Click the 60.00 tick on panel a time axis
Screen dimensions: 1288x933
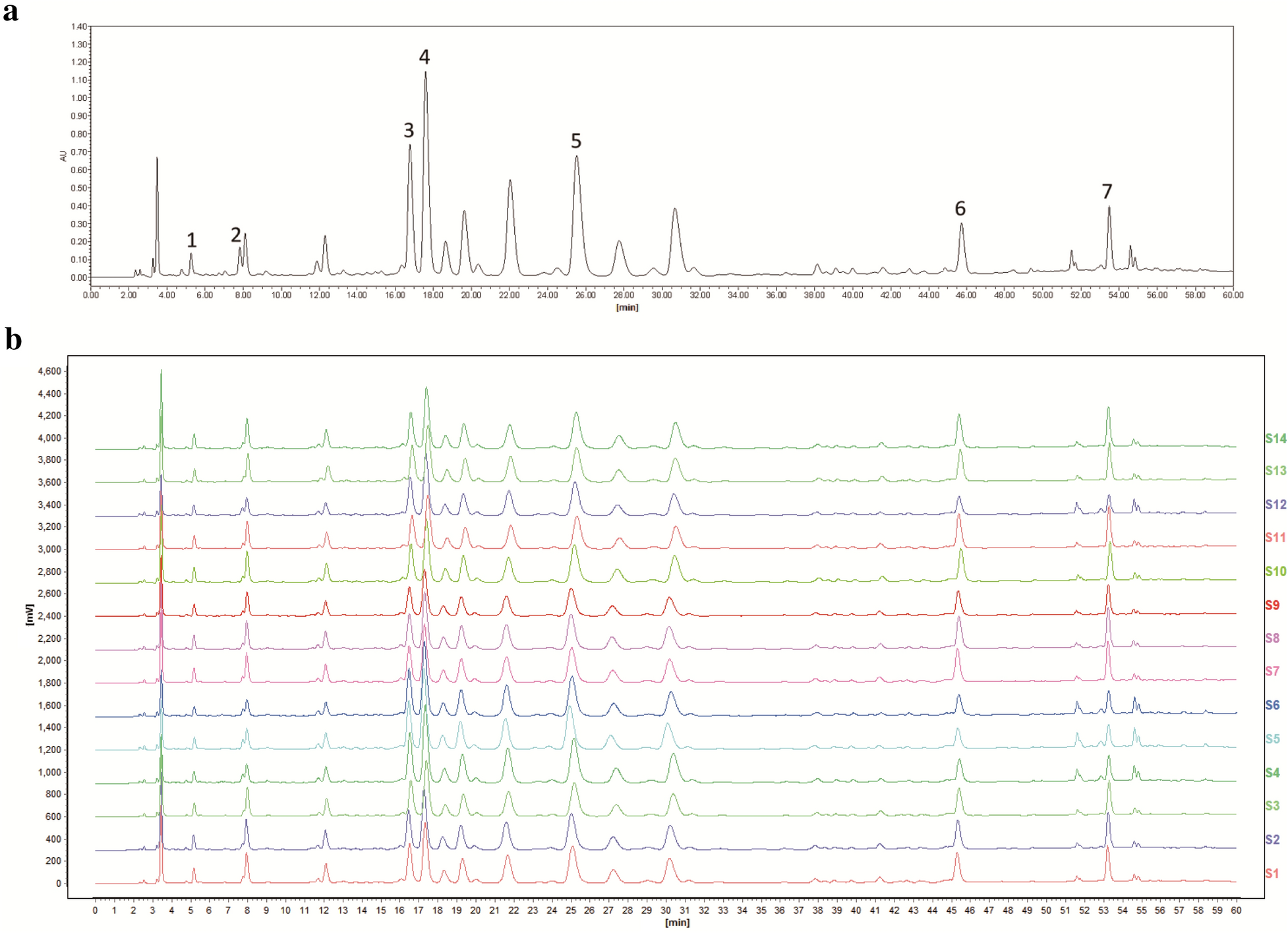pos(1233,295)
